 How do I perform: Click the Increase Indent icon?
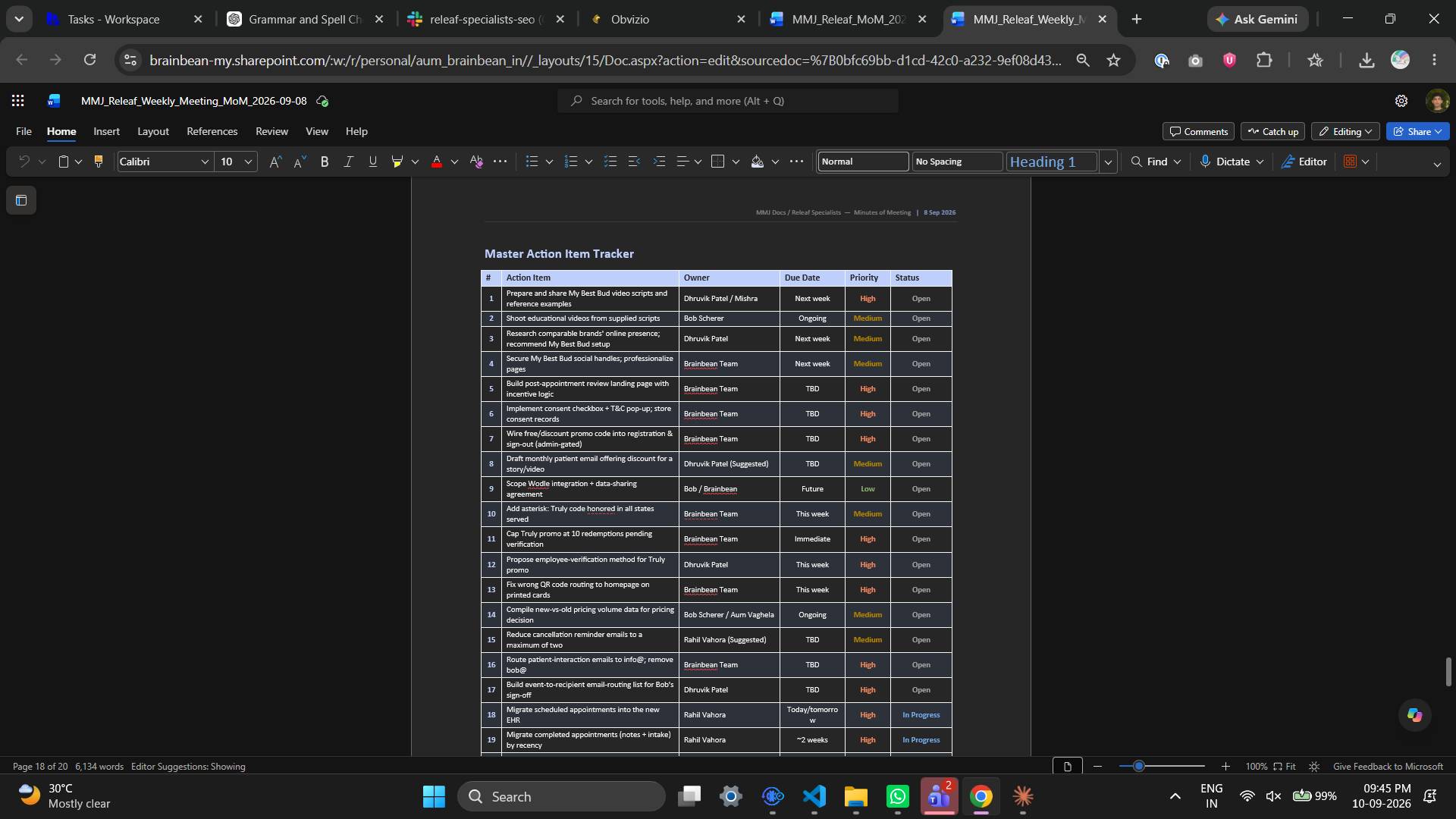point(659,162)
